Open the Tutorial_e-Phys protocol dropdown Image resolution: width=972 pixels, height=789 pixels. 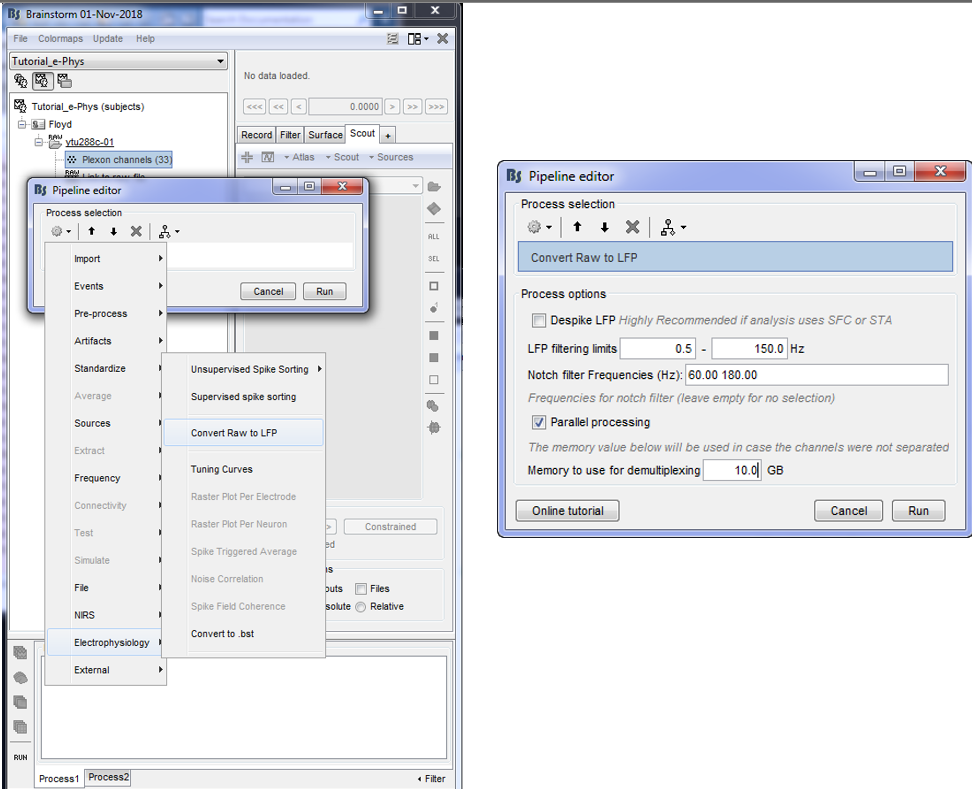tap(118, 62)
